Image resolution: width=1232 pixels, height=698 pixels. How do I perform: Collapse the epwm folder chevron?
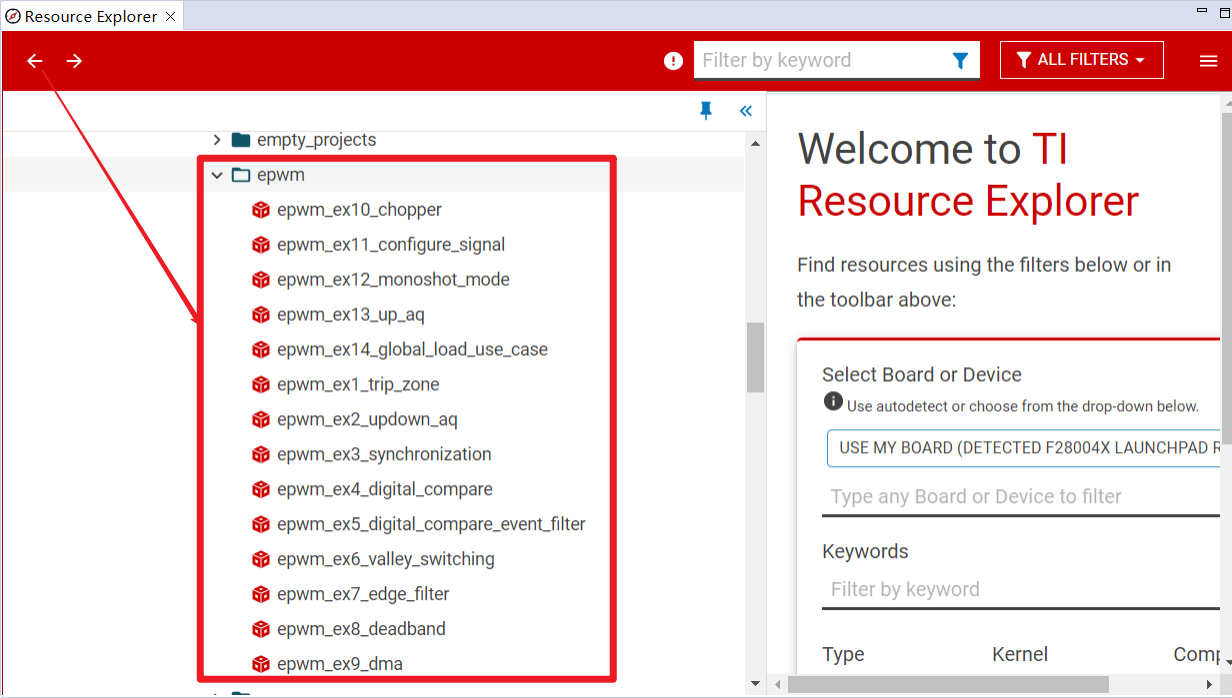tap(217, 175)
